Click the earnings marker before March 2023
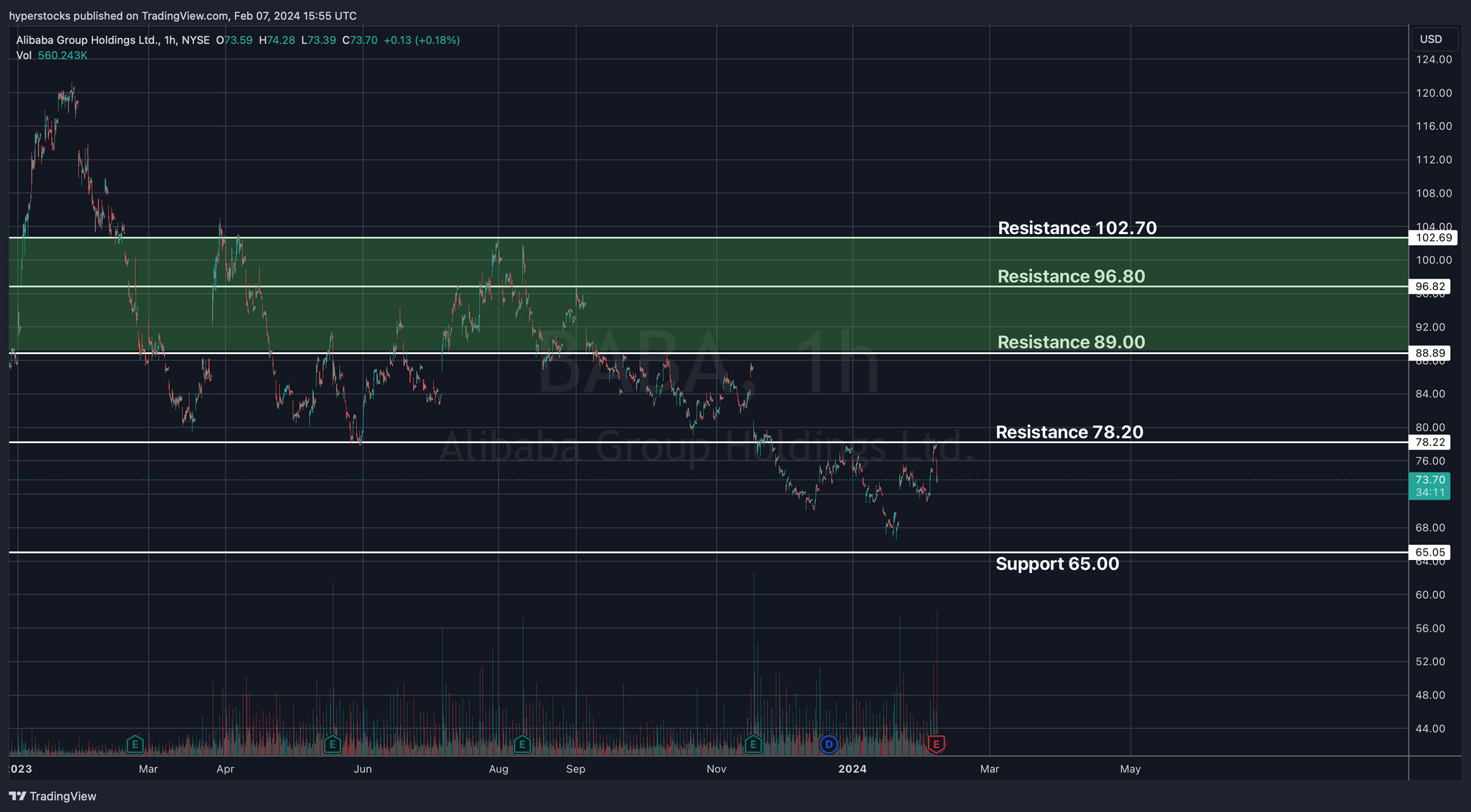The image size is (1471, 812). (134, 745)
